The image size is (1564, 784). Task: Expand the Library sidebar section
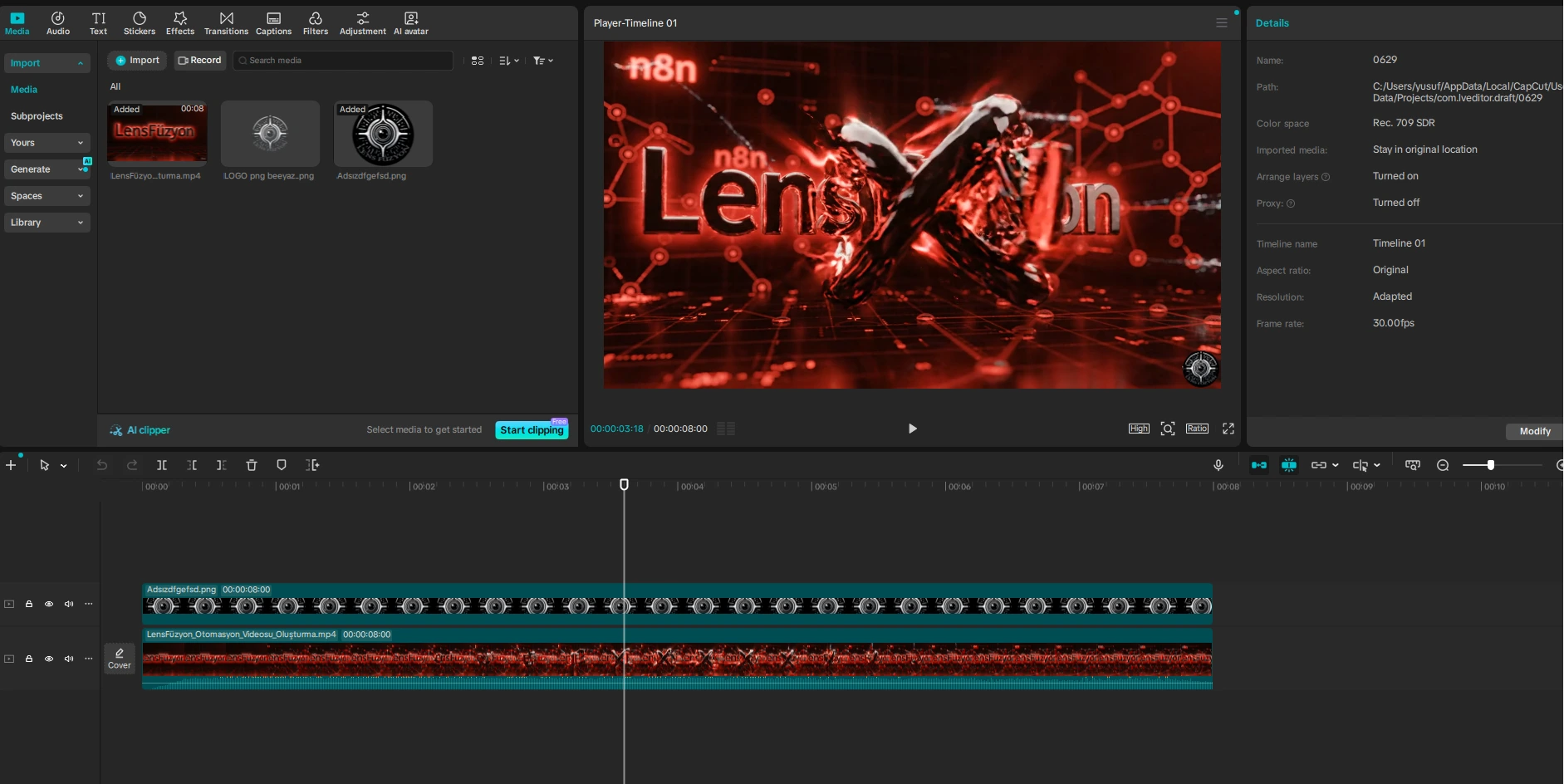click(x=47, y=223)
